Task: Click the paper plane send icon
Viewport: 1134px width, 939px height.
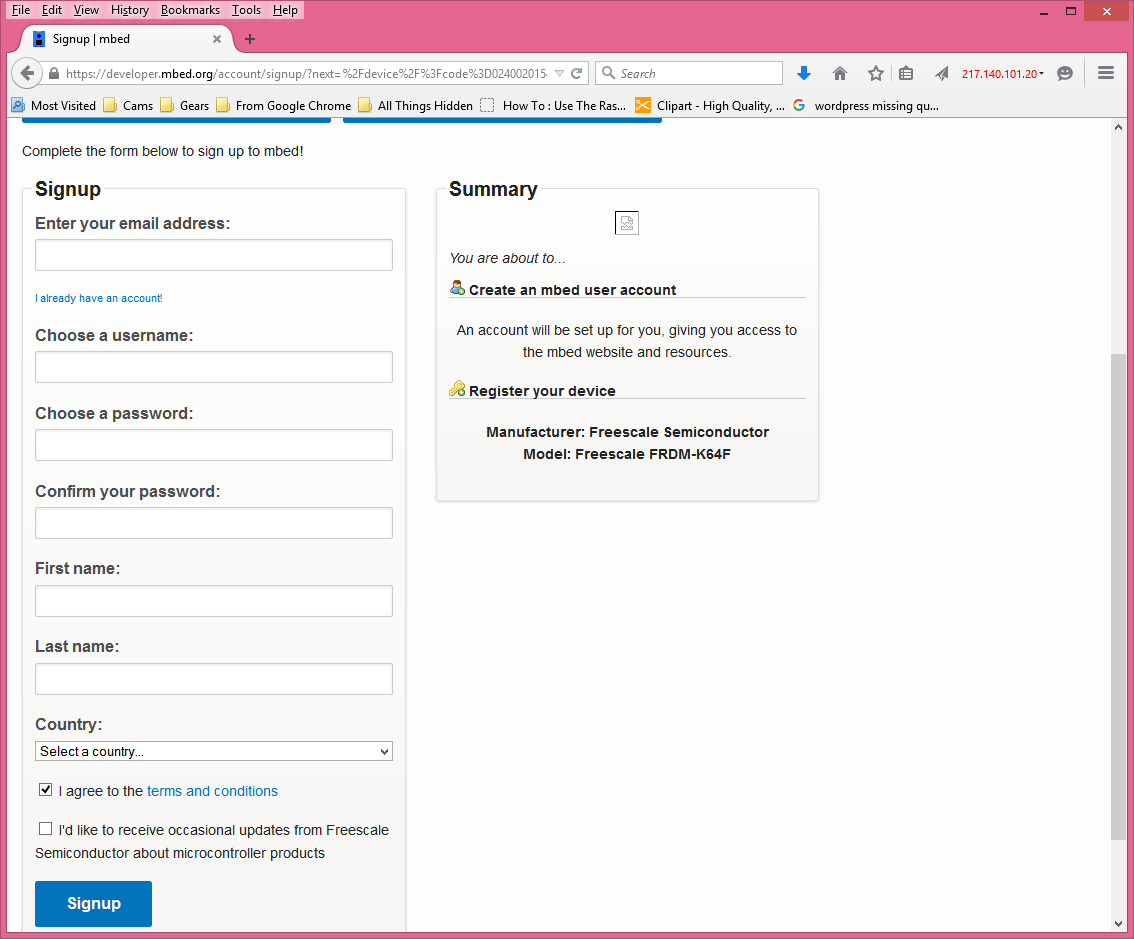Action: coord(941,73)
